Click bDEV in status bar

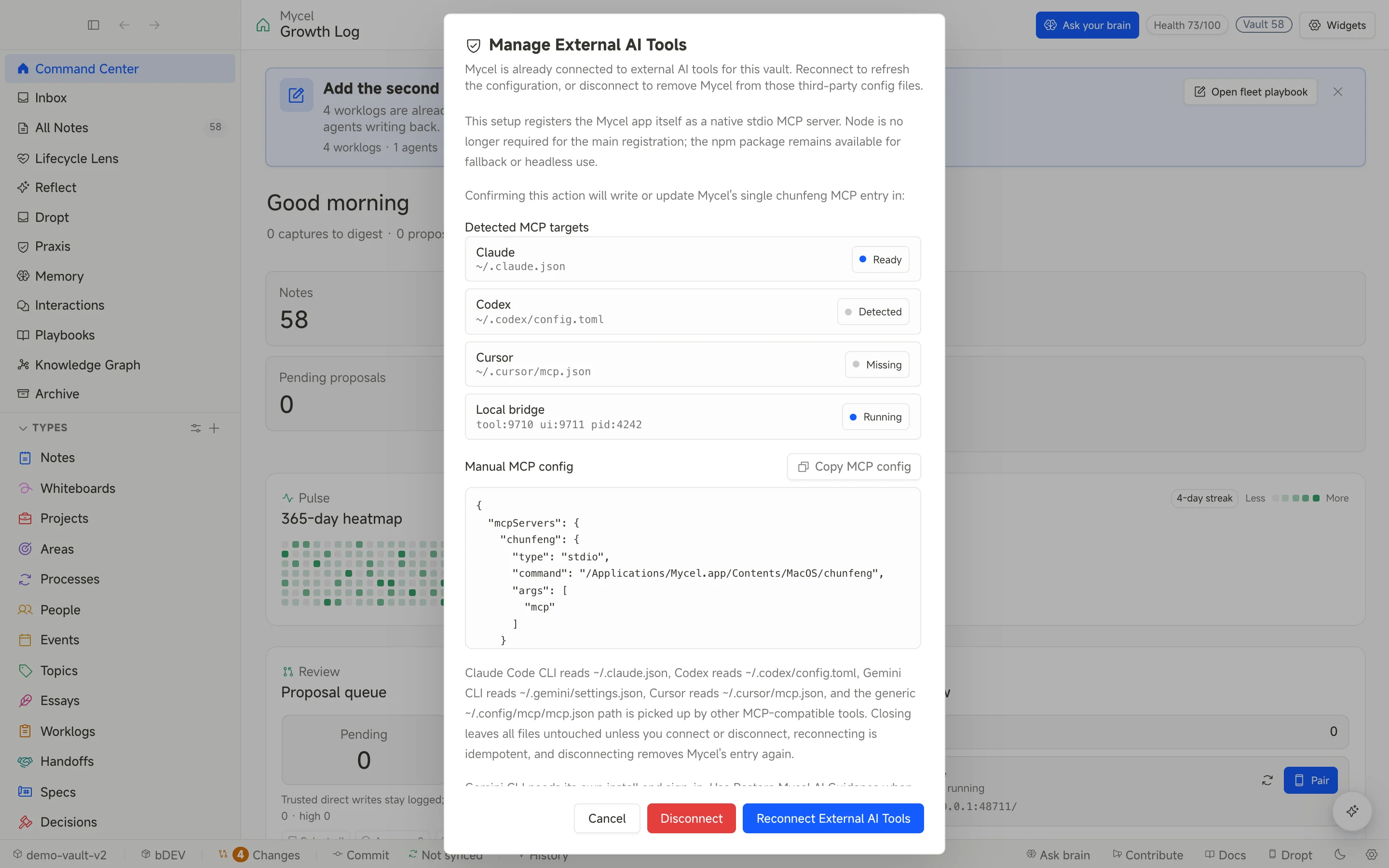pyautogui.click(x=163, y=855)
